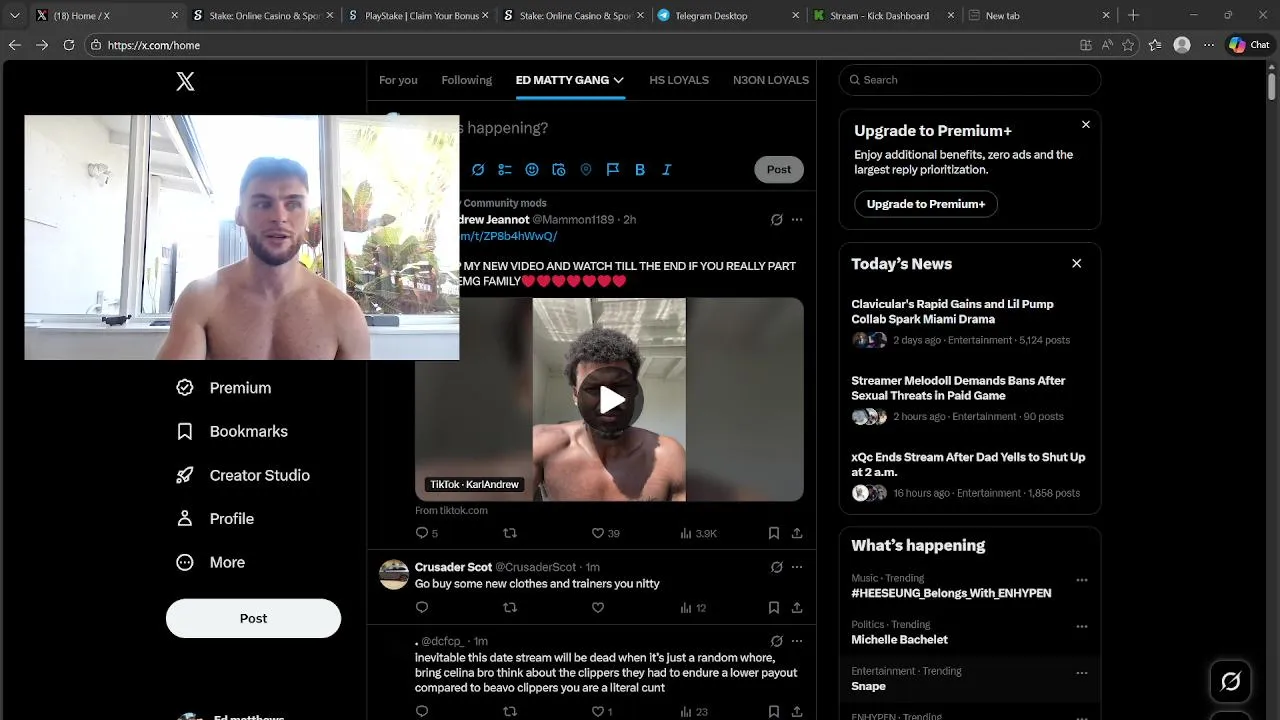Click the large Post button in the sidebar
The width and height of the screenshot is (1280, 720).
(253, 618)
